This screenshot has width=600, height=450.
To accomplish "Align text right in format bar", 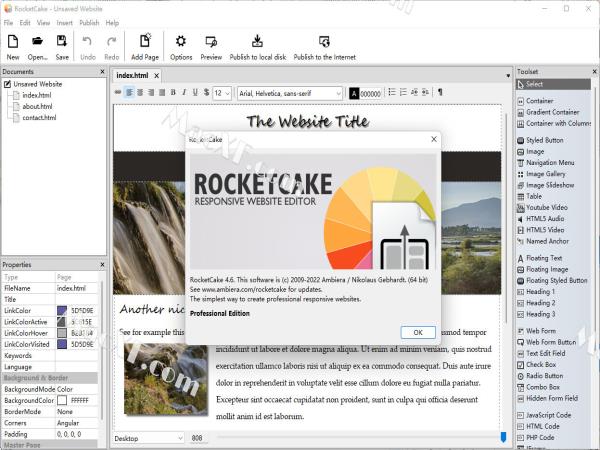I will pos(151,93).
